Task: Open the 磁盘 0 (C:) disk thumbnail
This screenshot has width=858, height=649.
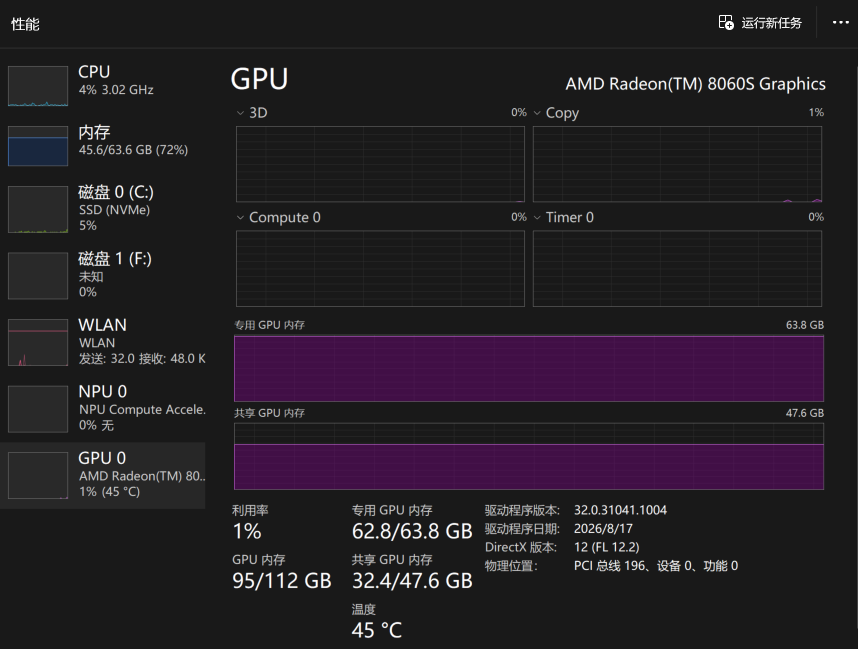Action: [x=38, y=210]
